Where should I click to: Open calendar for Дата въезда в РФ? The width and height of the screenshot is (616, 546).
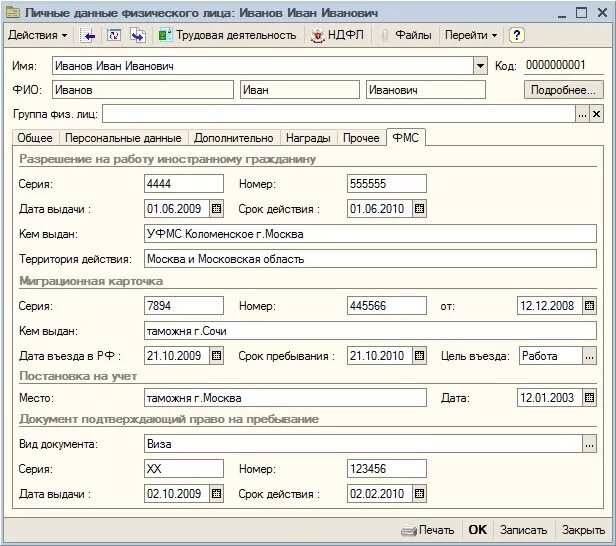point(216,355)
